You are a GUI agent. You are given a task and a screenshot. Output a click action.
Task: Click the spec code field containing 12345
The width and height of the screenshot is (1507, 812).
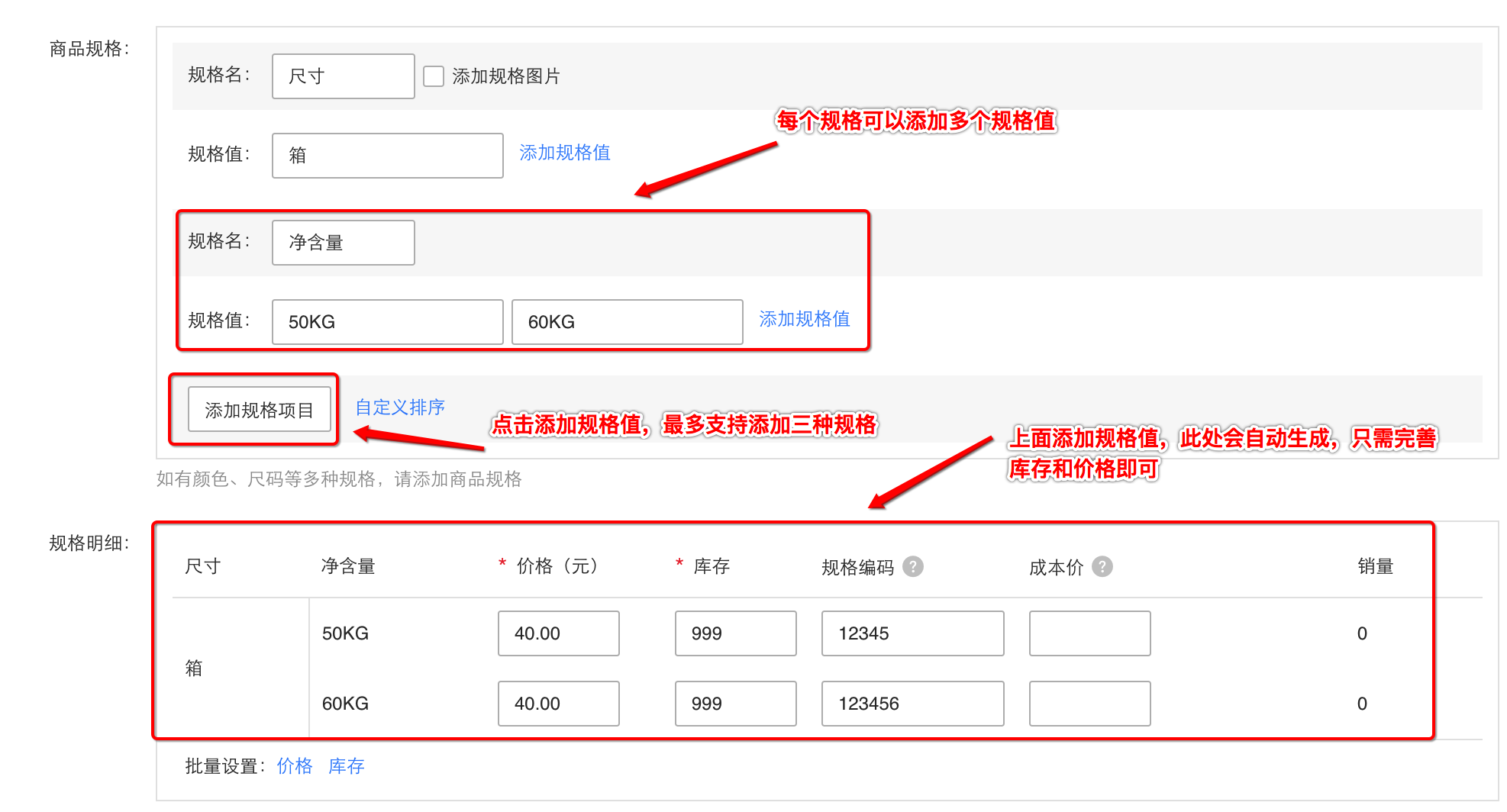pyautogui.click(x=912, y=633)
